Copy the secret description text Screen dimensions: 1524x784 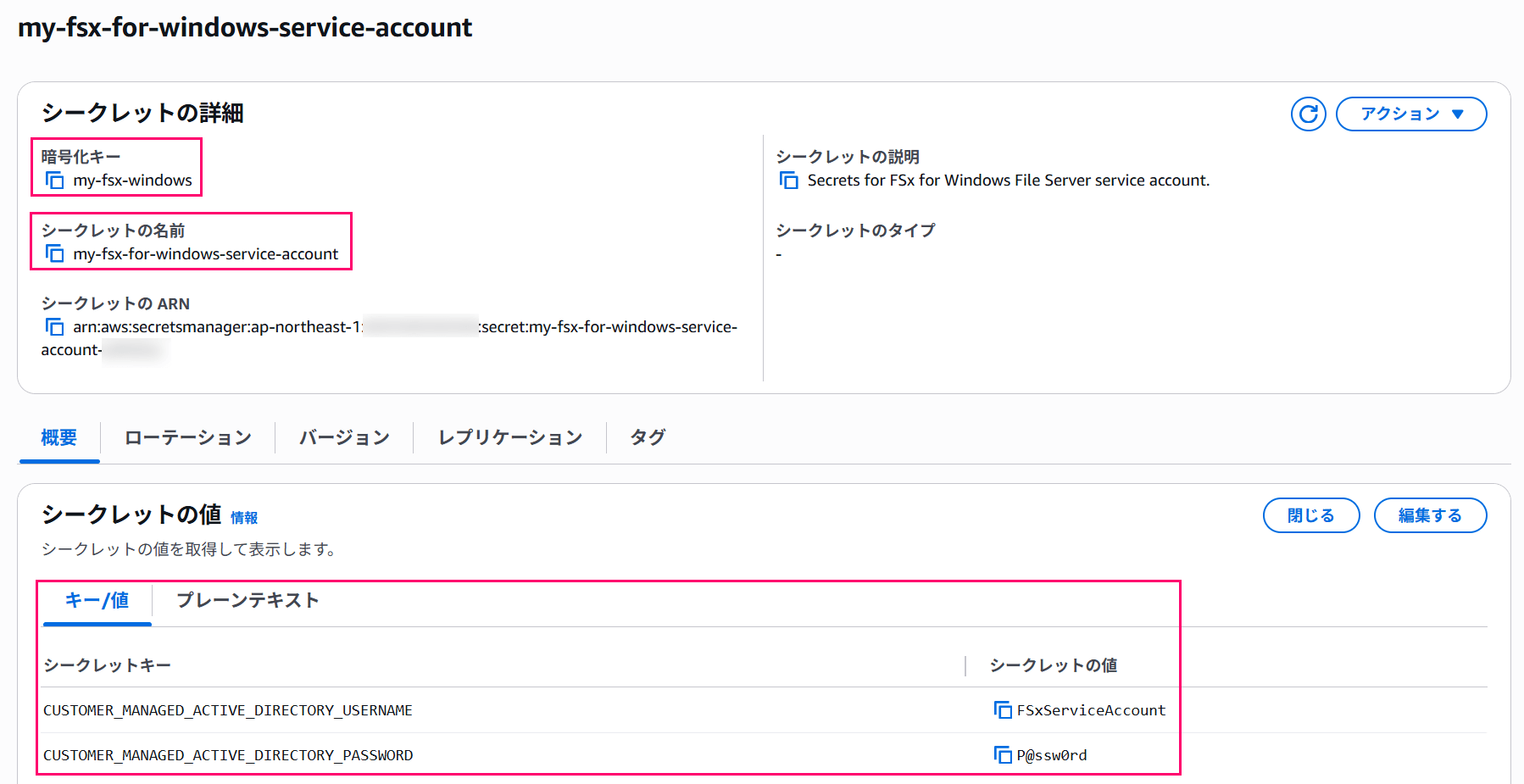(788, 180)
